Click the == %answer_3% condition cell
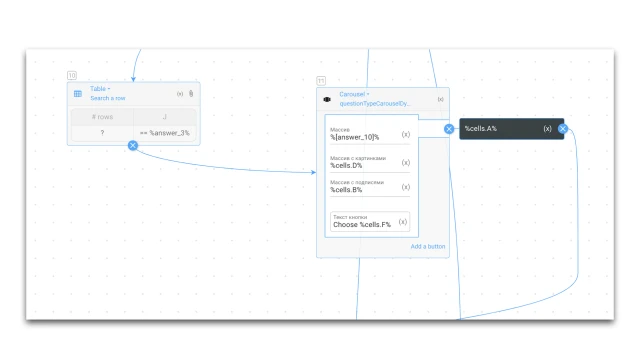Viewport: 640px width, 360px height. 165,133
